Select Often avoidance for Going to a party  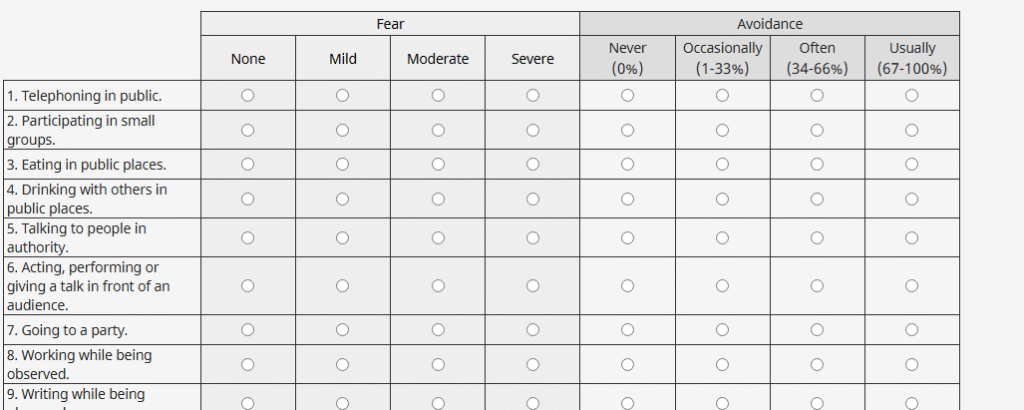point(817,330)
